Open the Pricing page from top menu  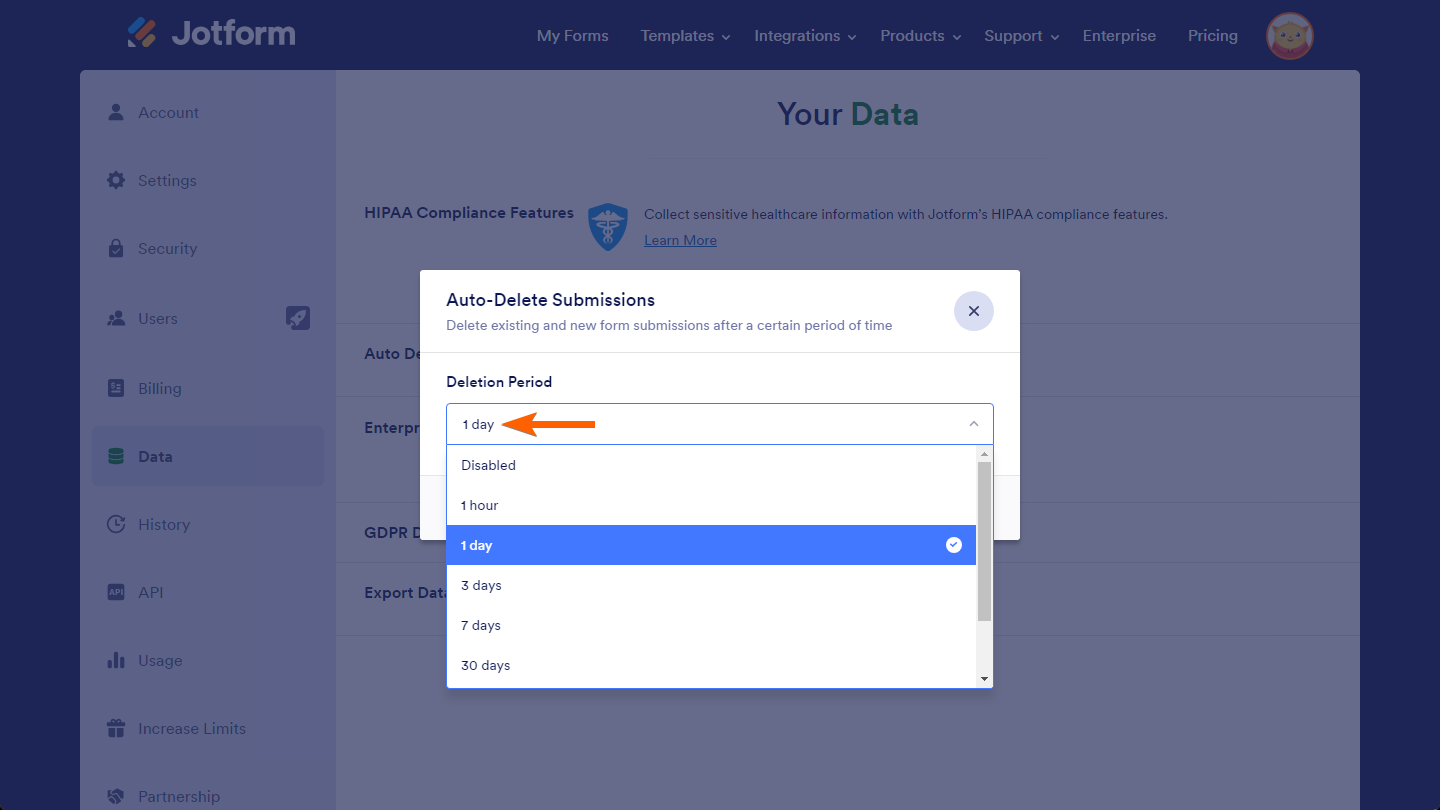(1212, 36)
